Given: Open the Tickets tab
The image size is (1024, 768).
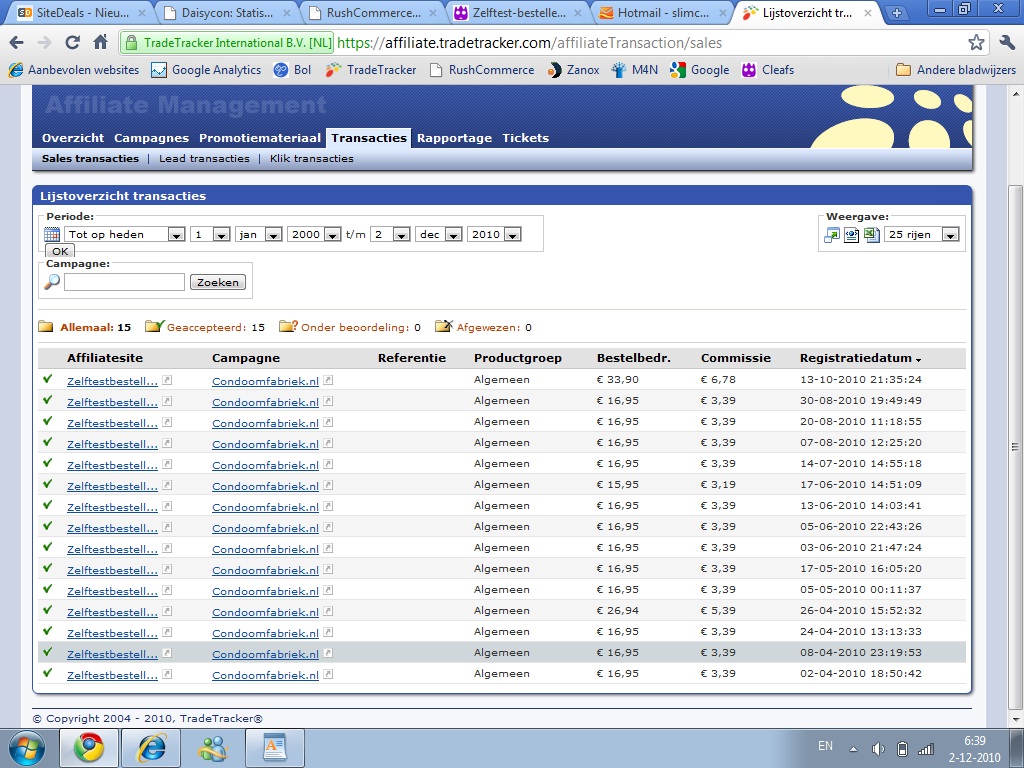Looking at the screenshot, I should [525, 138].
